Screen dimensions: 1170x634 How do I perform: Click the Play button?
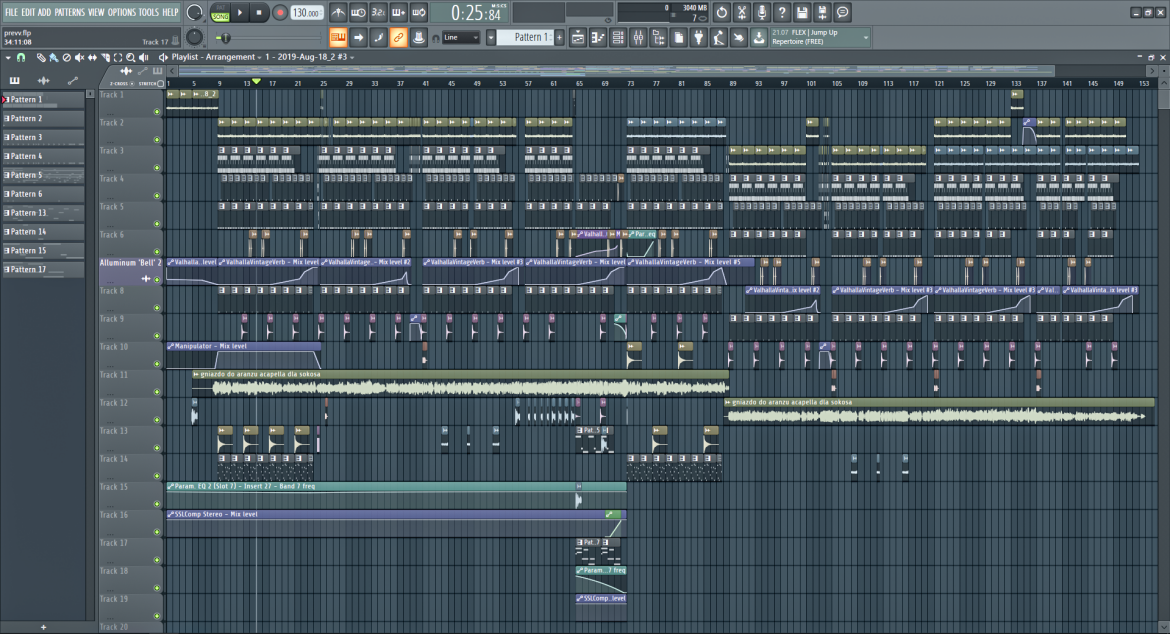click(x=240, y=13)
